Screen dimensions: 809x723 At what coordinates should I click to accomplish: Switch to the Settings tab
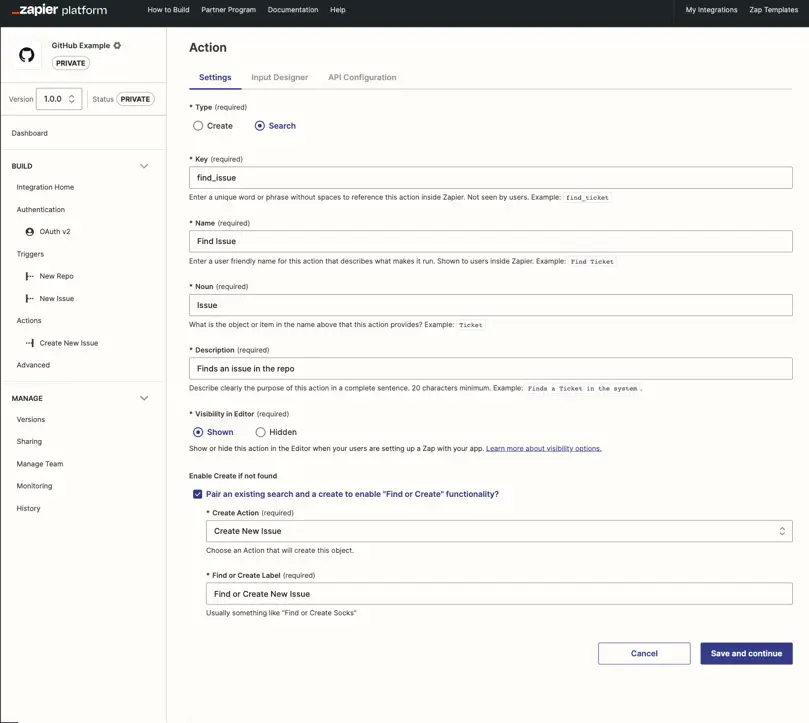point(215,77)
